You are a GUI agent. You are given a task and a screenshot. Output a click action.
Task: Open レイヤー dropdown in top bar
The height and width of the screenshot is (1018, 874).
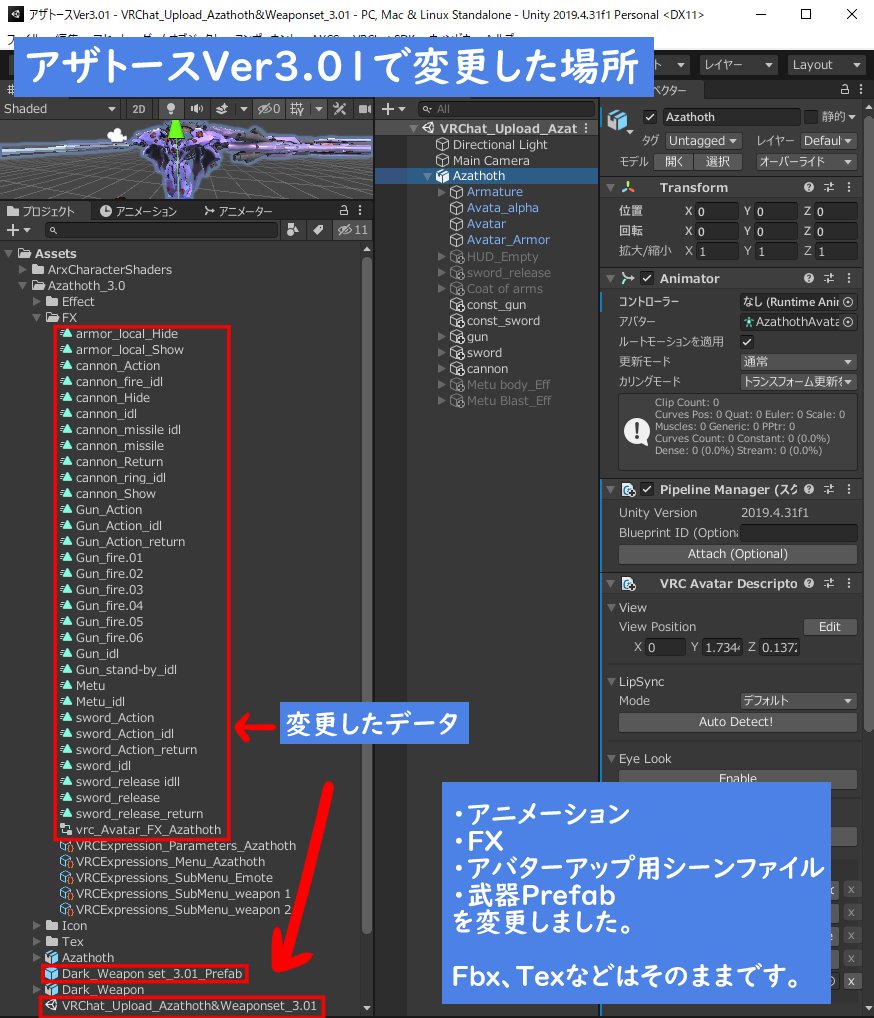pos(738,65)
